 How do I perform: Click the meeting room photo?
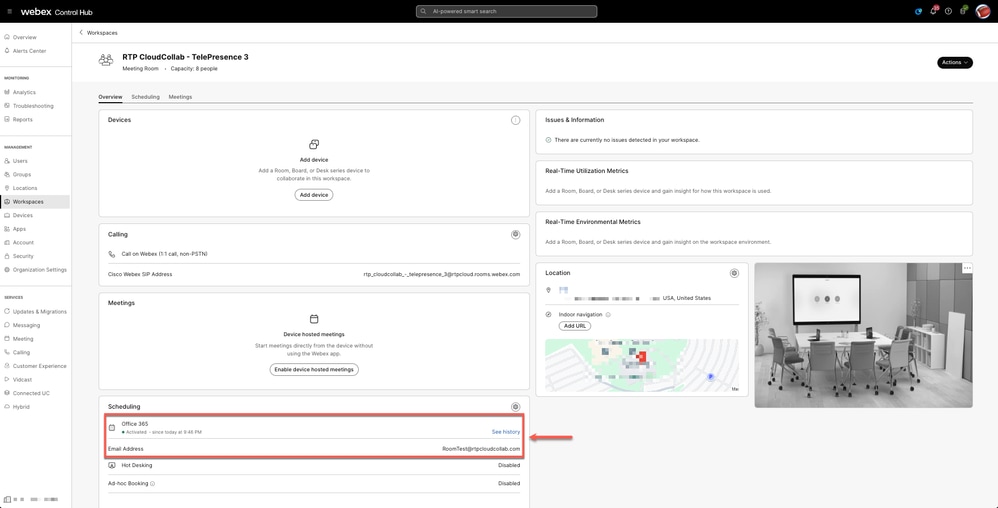click(863, 335)
